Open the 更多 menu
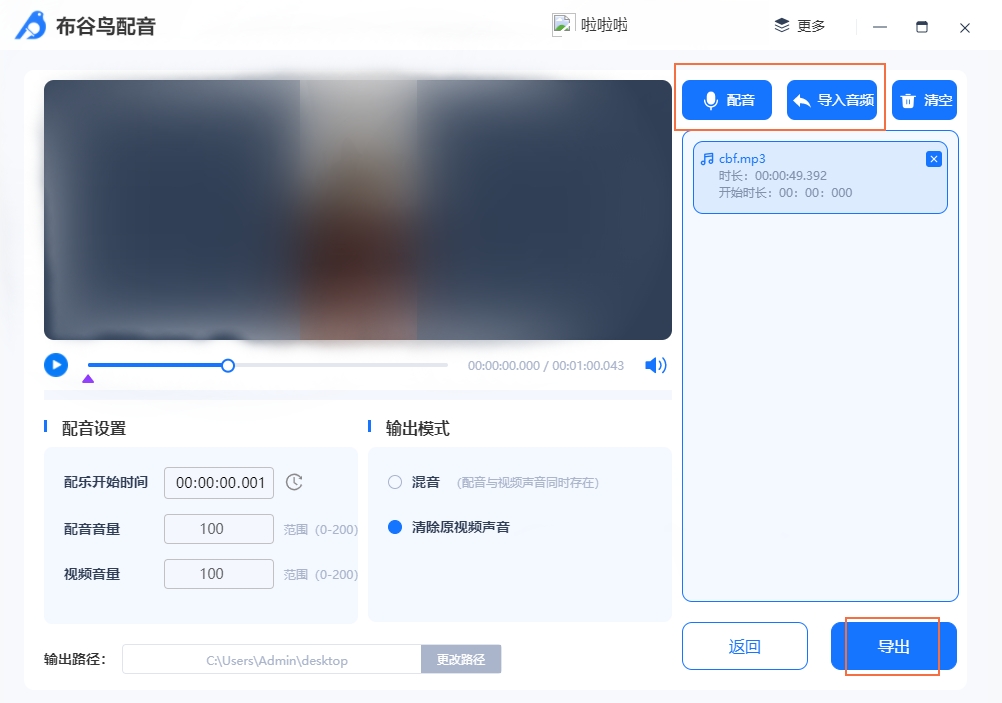Image resolution: width=1002 pixels, height=703 pixels. pyautogui.click(x=800, y=25)
